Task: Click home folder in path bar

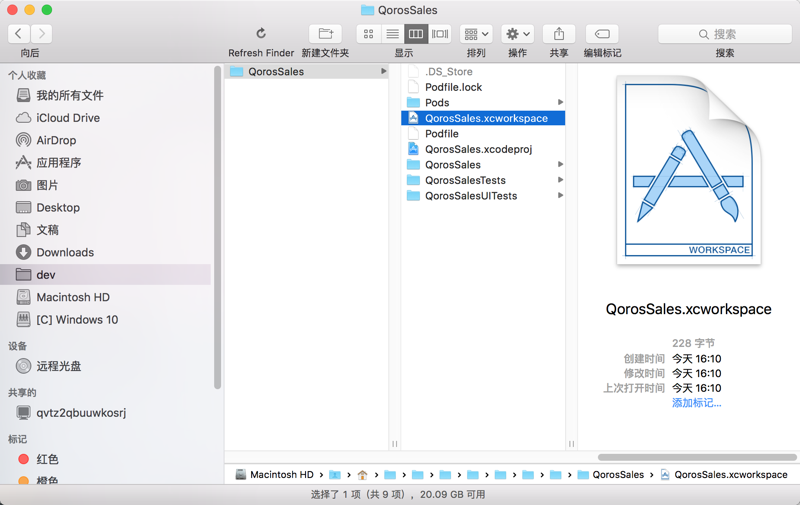Action: point(362,475)
